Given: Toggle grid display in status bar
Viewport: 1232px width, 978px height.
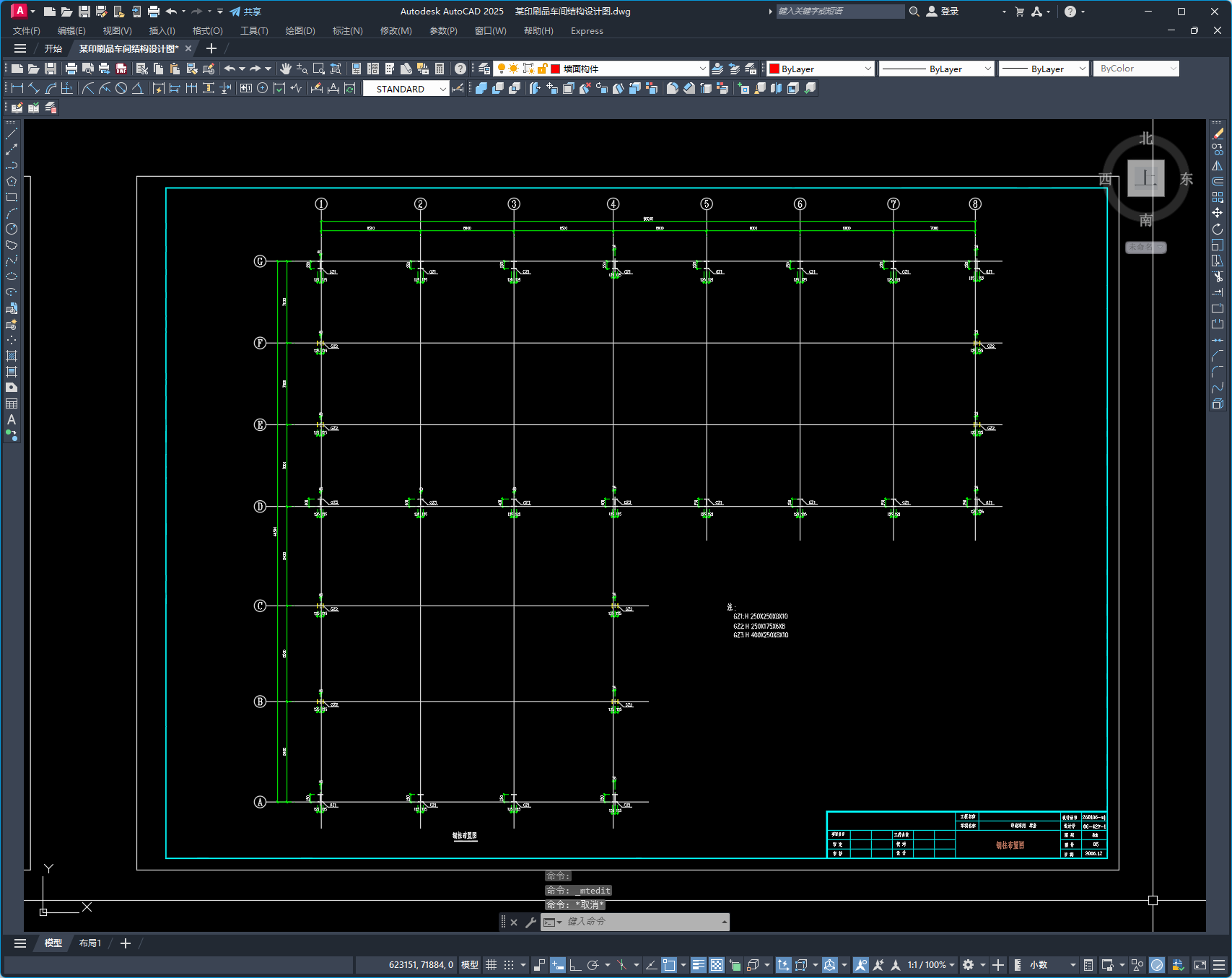Looking at the screenshot, I should click(492, 965).
